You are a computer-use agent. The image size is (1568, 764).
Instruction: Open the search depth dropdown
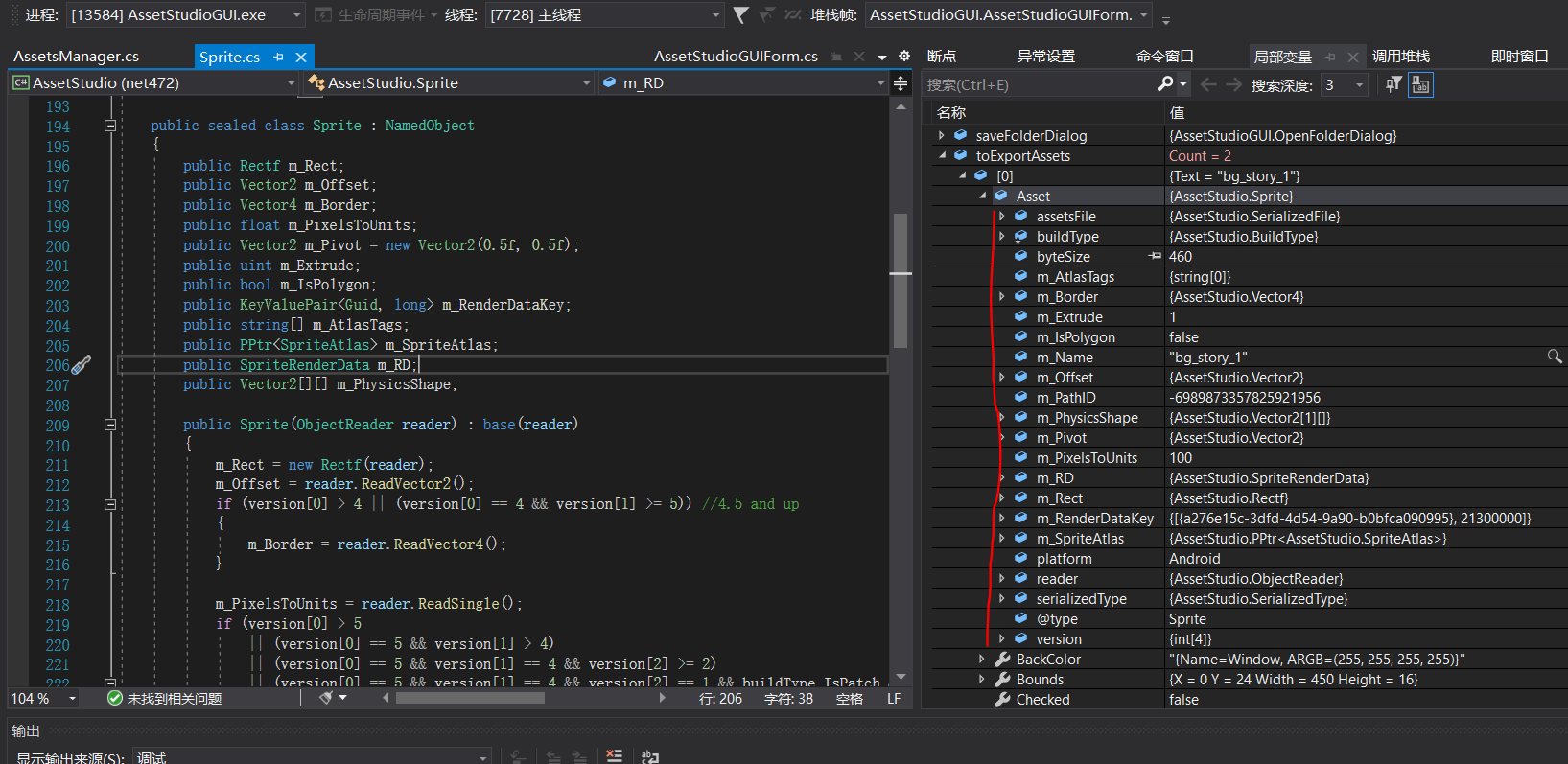coord(1359,85)
